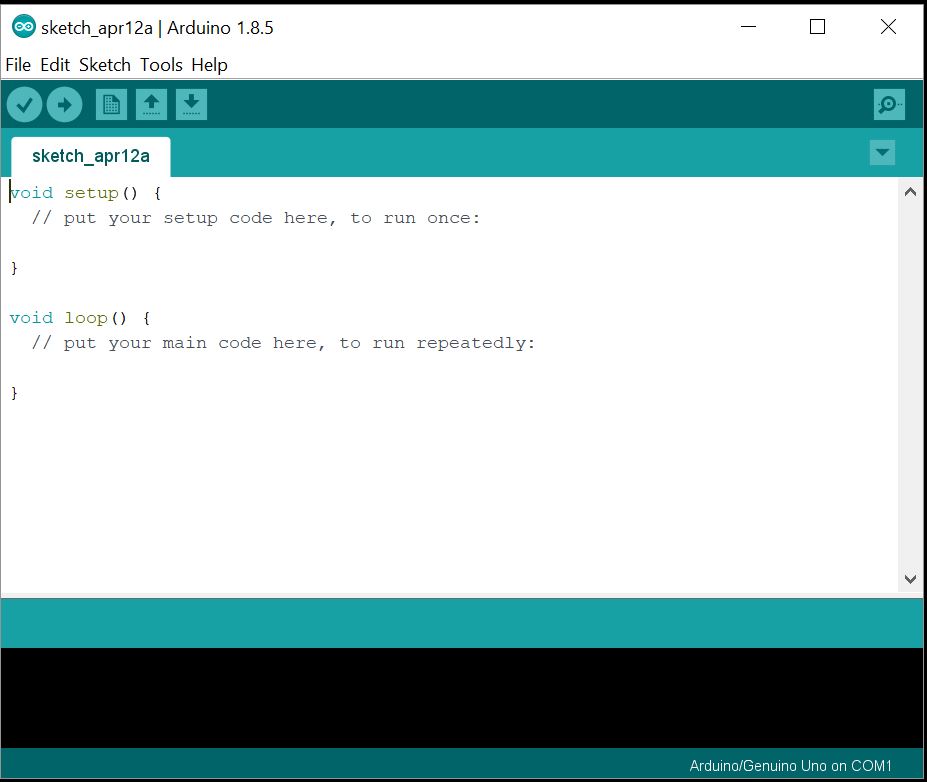The image size is (927, 782).
Task: Open the Help menu
Action: [x=209, y=64]
